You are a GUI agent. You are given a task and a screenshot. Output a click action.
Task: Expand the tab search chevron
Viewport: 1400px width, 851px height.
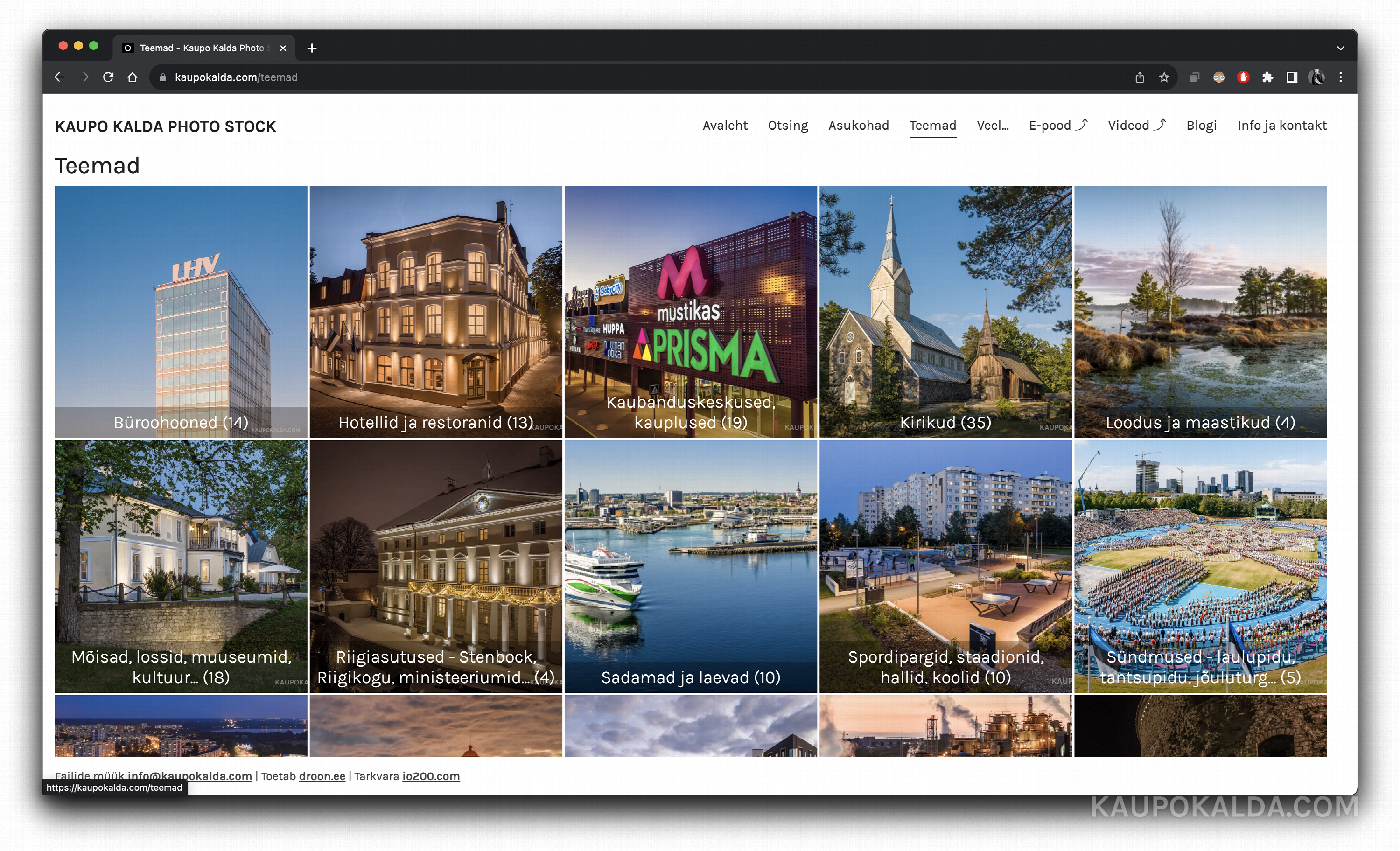click(1341, 48)
